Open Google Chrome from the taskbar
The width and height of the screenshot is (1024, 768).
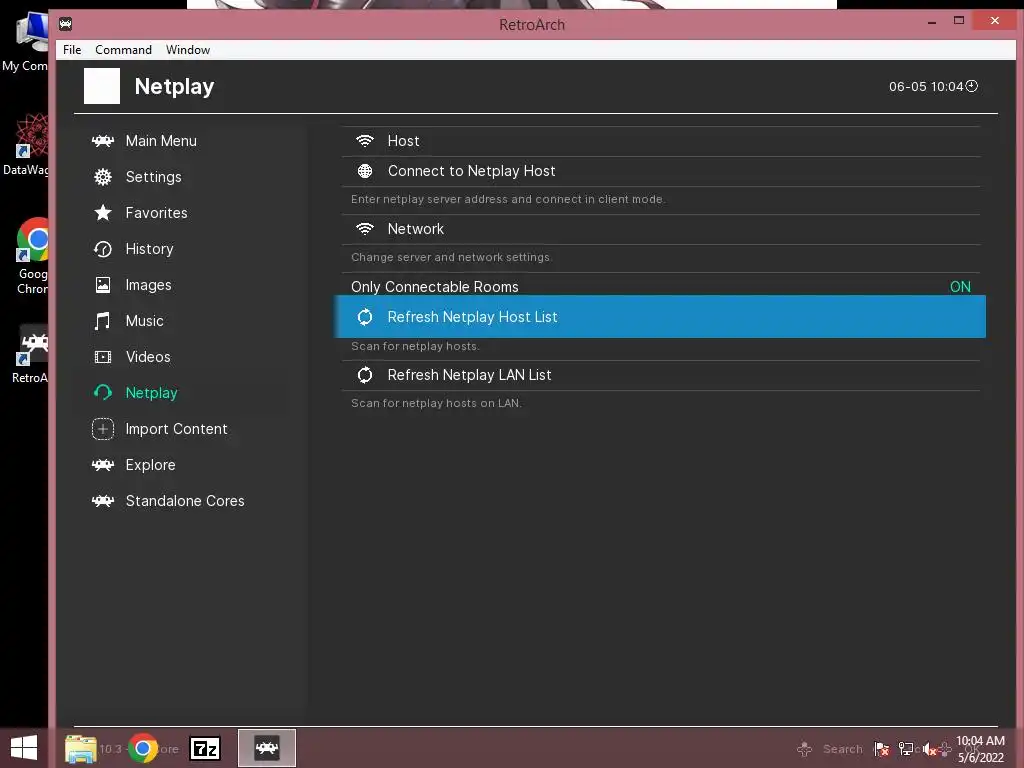(142, 748)
